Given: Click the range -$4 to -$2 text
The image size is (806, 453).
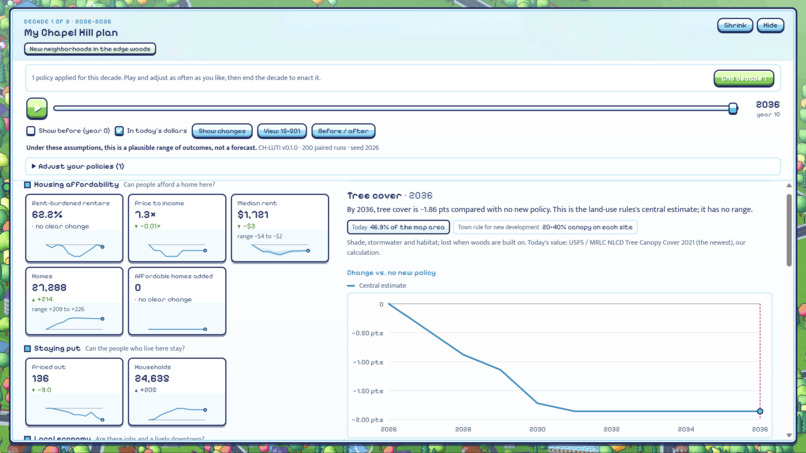Looking at the screenshot, I should pos(260,236).
